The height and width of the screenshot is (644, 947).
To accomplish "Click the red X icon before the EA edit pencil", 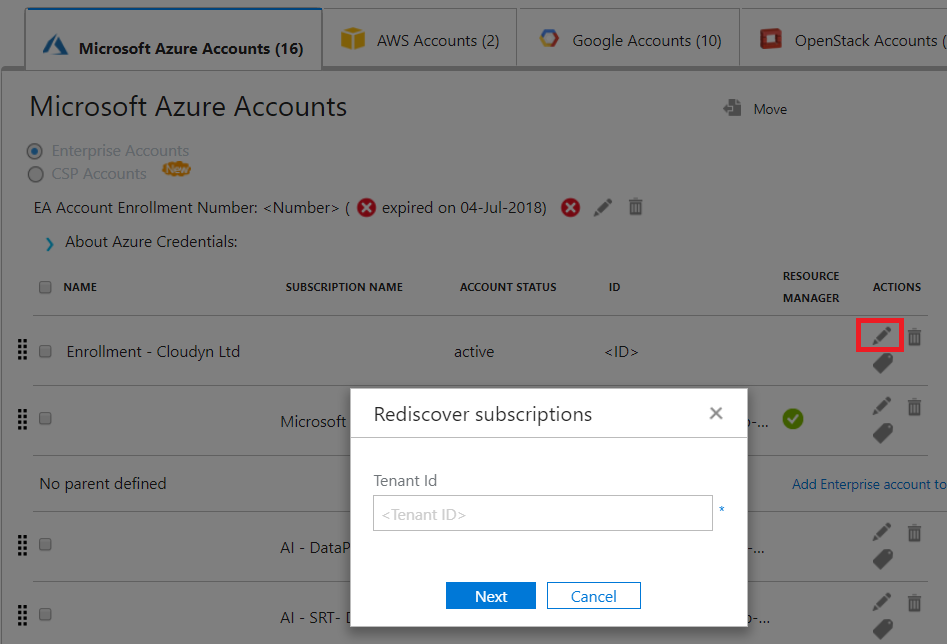I will click(x=570, y=208).
